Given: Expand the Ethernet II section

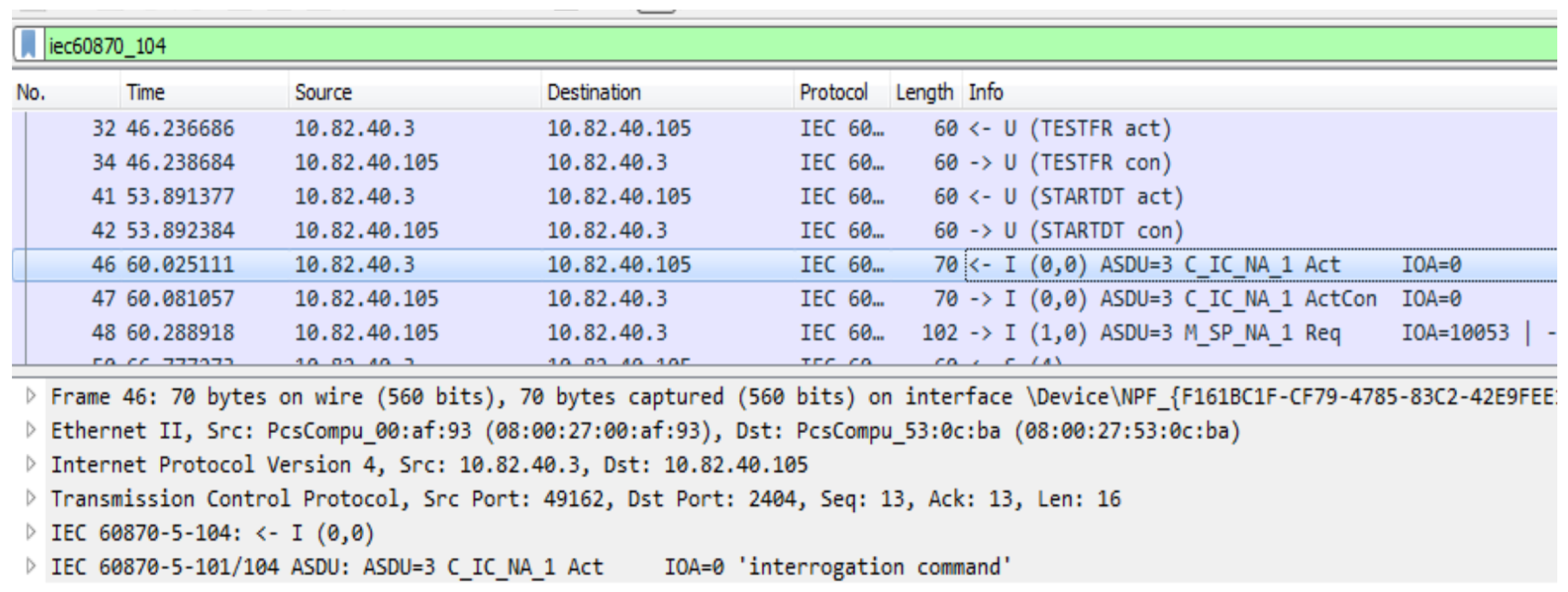Looking at the screenshot, I should (30, 431).
